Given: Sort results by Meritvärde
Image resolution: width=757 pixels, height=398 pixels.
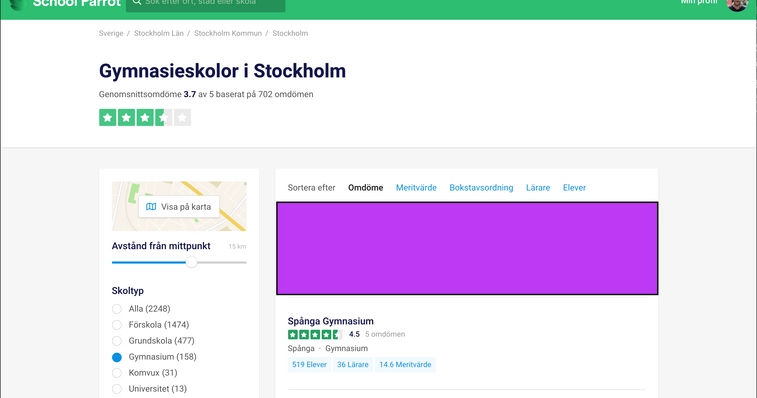Looking at the screenshot, I should coord(416,187).
